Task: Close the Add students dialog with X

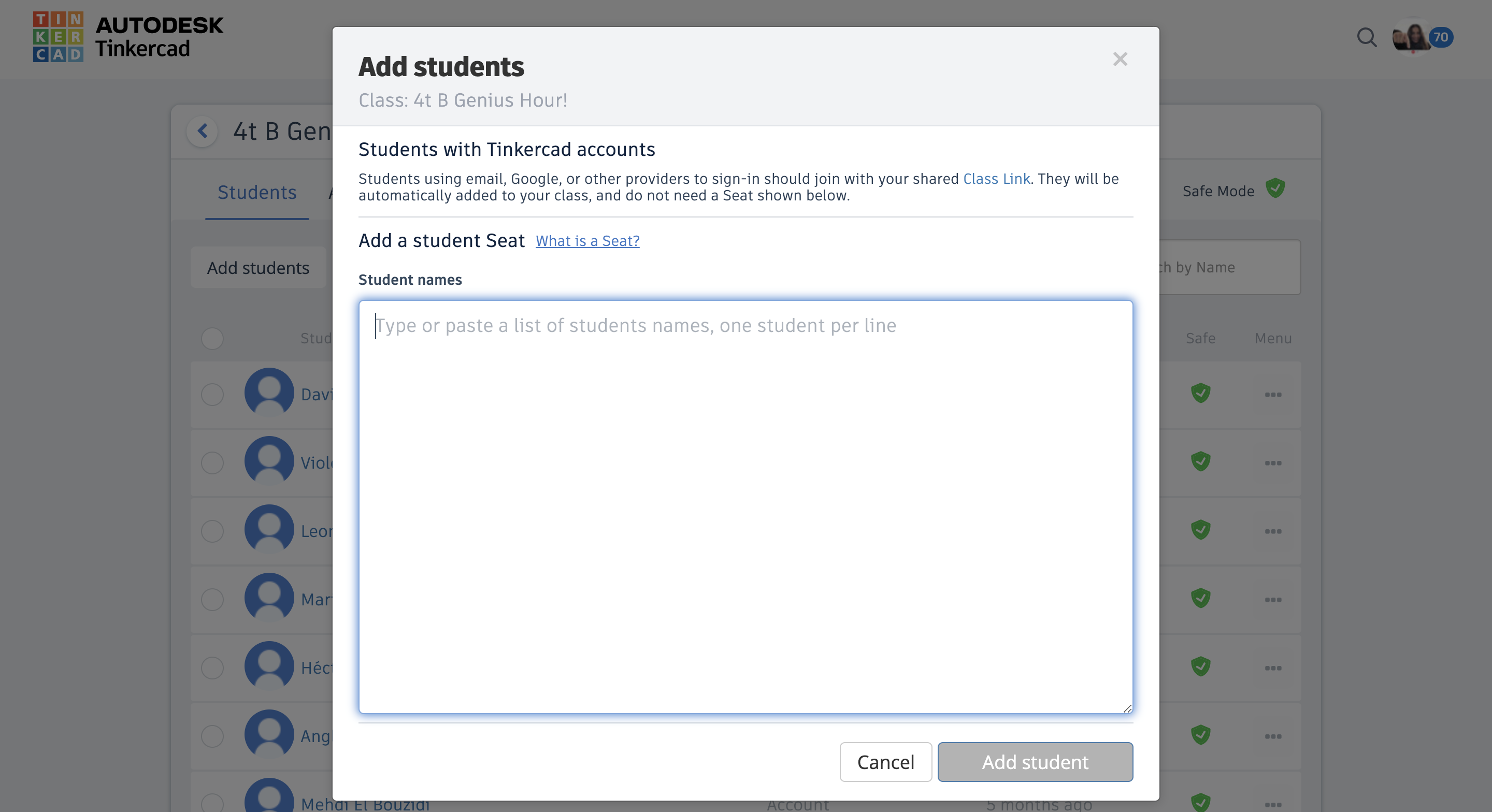Action: click(x=1120, y=59)
